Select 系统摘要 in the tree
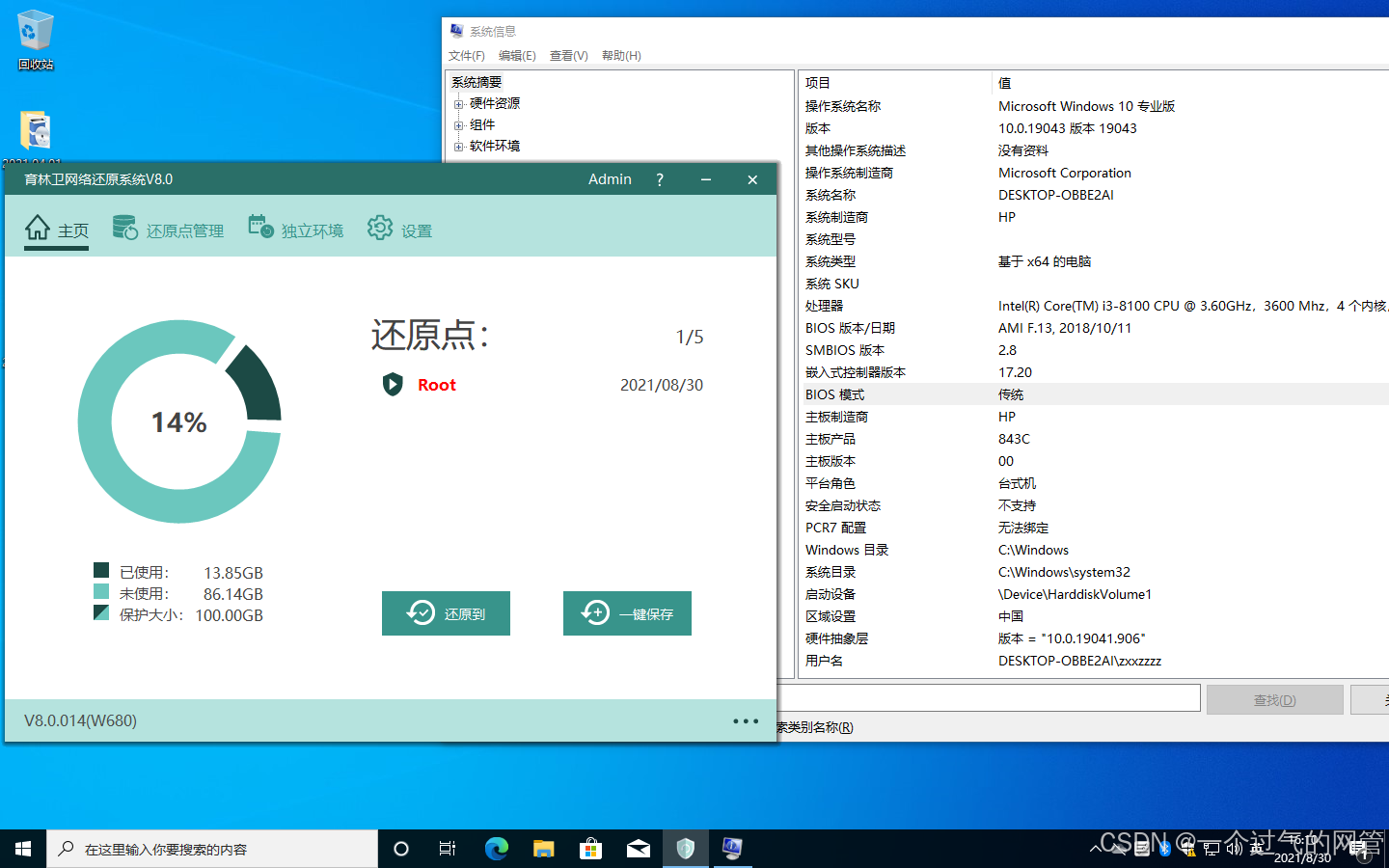 click(x=477, y=82)
